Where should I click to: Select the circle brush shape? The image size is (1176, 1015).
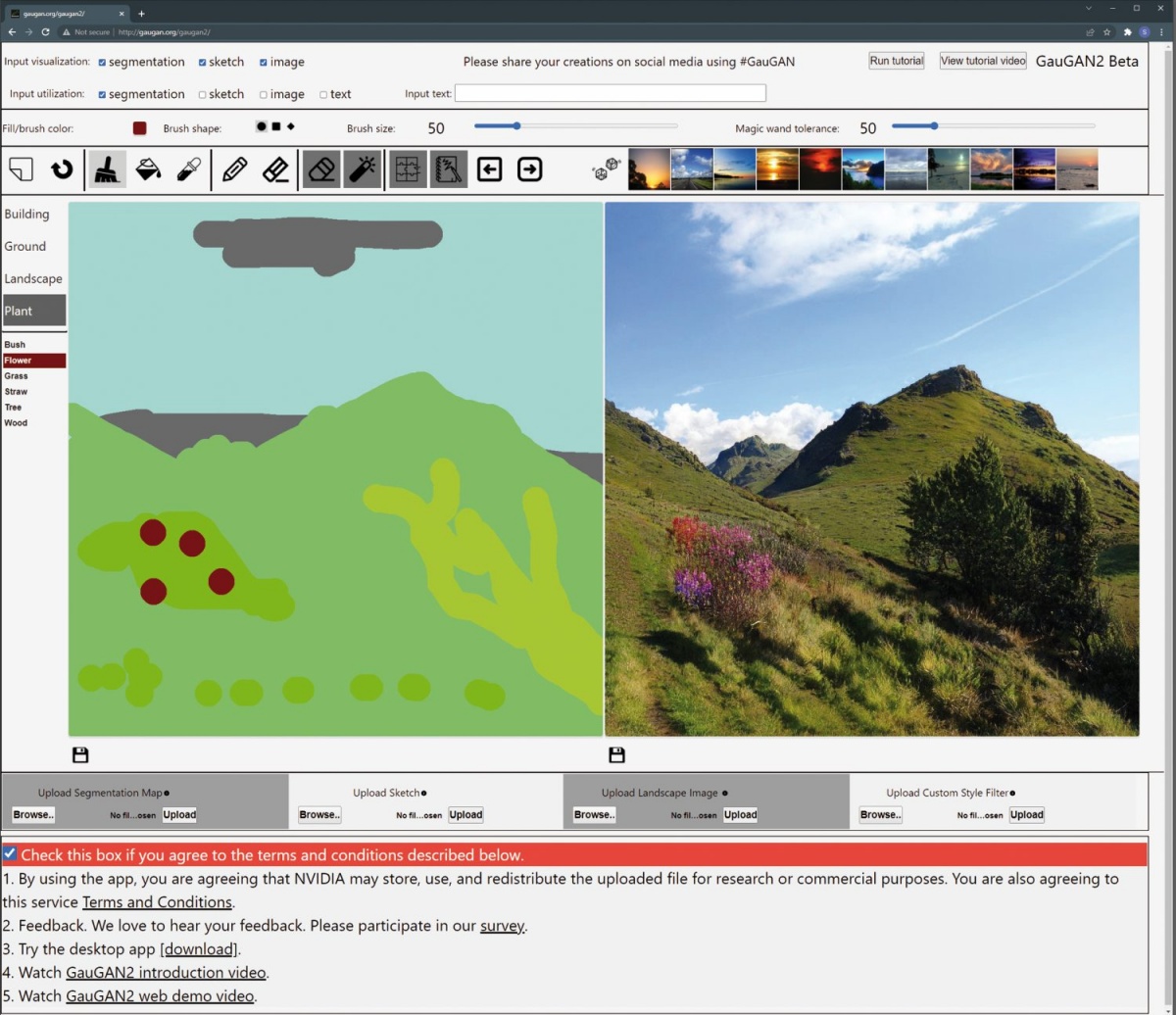(262, 126)
